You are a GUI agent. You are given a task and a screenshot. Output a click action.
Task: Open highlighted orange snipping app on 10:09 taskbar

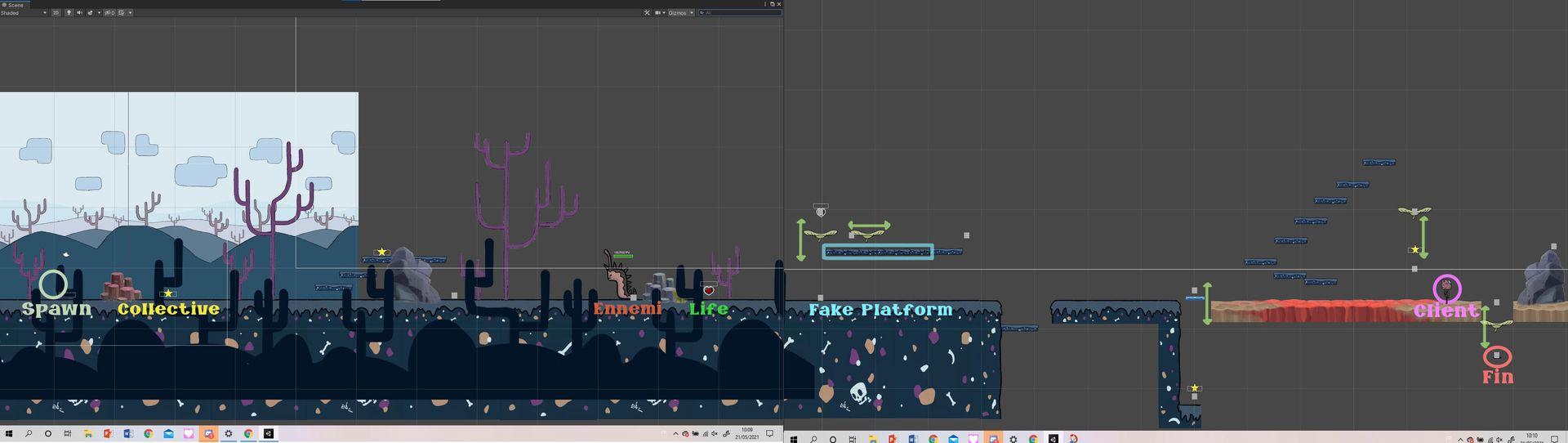click(208, 434)
